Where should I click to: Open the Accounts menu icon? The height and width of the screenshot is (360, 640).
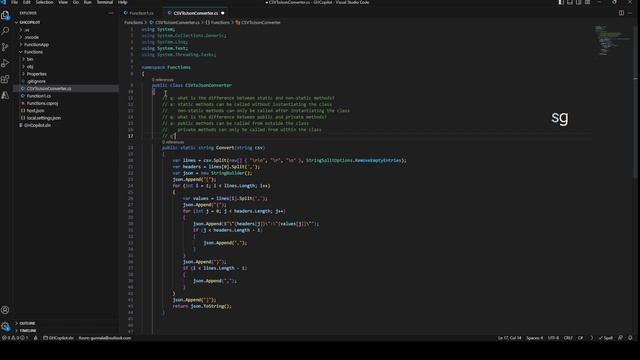(x=5, y=310)
